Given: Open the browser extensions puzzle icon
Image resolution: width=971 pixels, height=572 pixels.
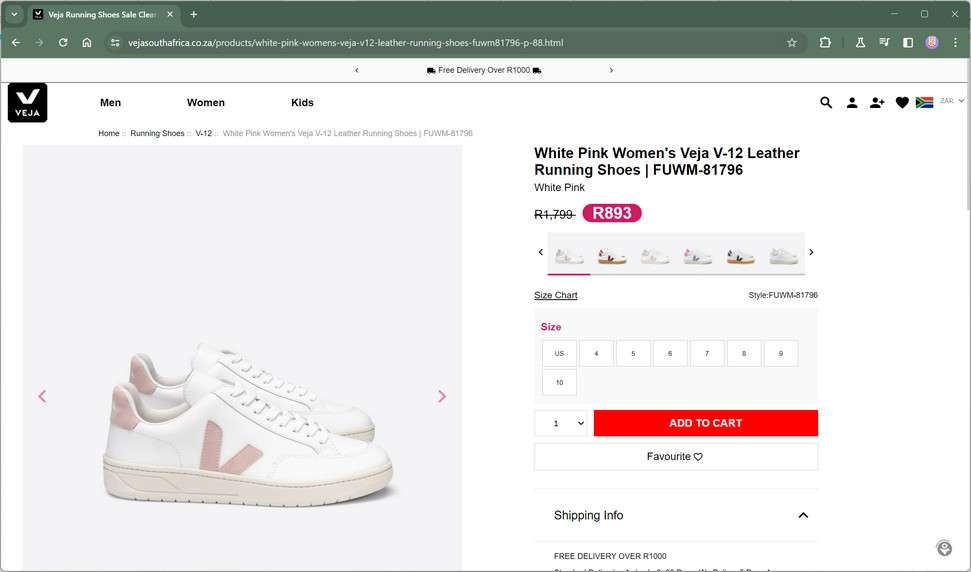Looking at the screenshot, I should tap(825, 43).
